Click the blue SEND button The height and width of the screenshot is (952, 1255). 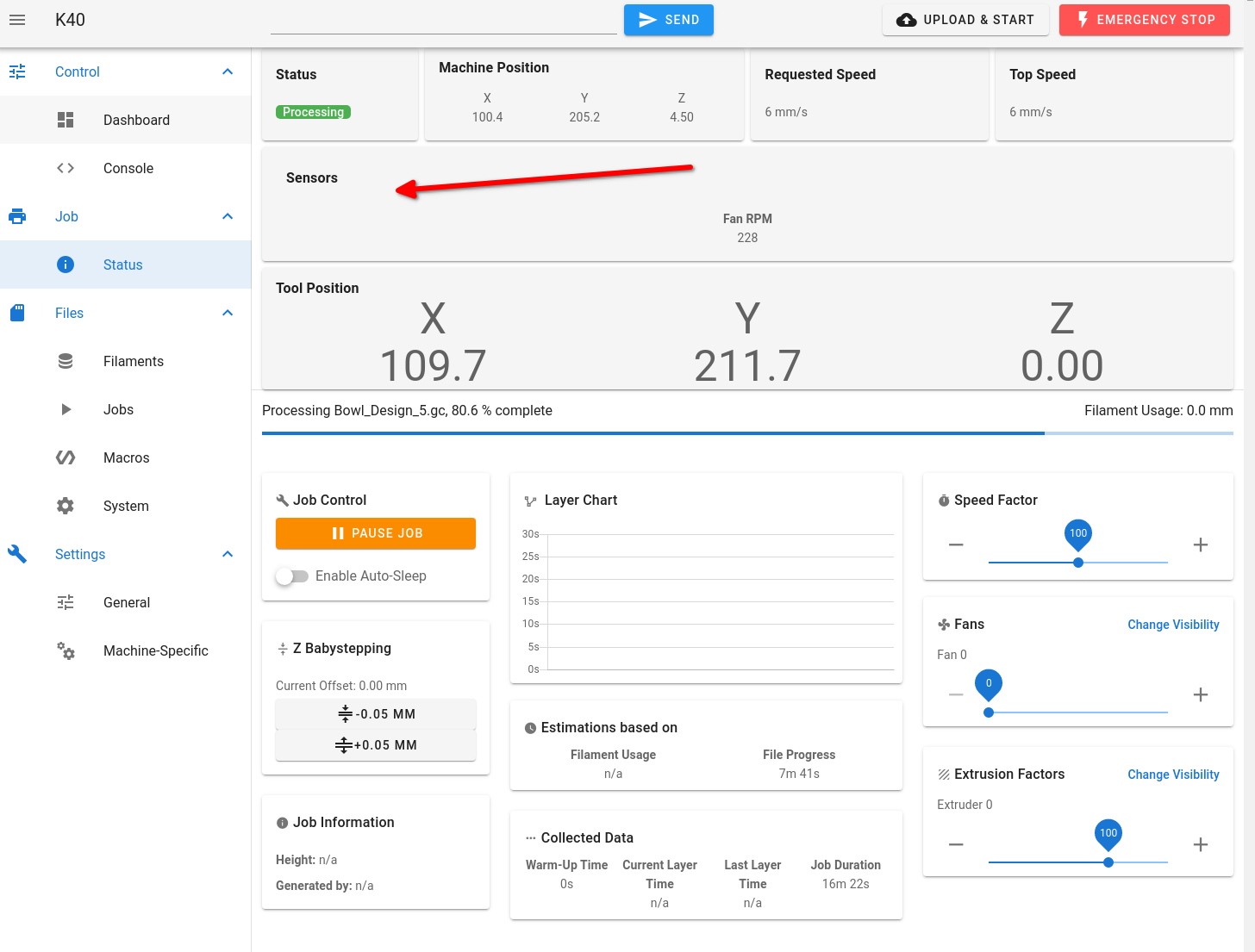point(669,20)
